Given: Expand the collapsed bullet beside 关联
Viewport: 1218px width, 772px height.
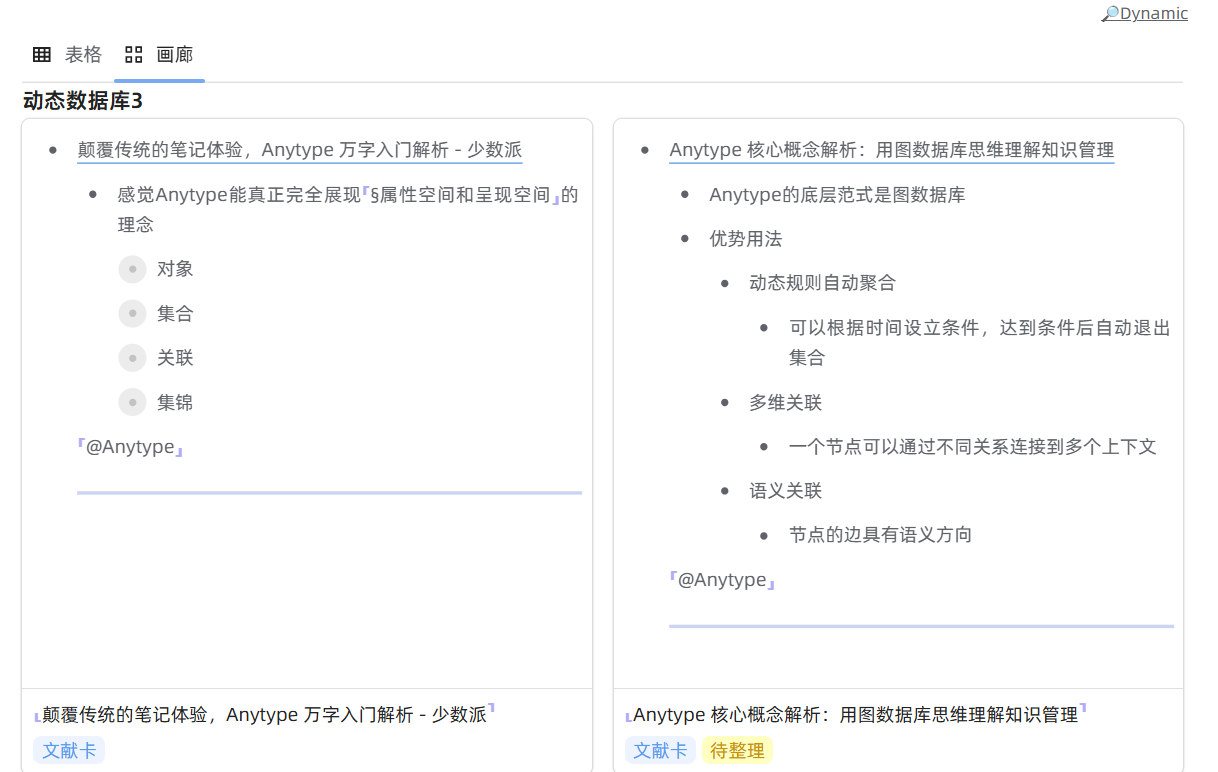Looking at the screenshot, I should [x=132, y=358].
